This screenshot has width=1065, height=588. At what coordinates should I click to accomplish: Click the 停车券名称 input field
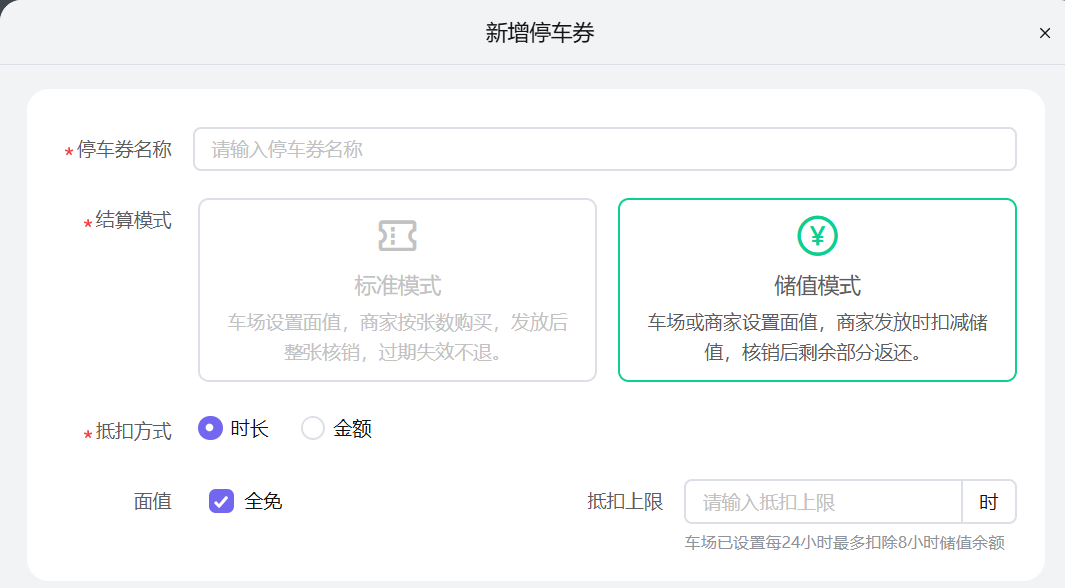pos(604,148)
